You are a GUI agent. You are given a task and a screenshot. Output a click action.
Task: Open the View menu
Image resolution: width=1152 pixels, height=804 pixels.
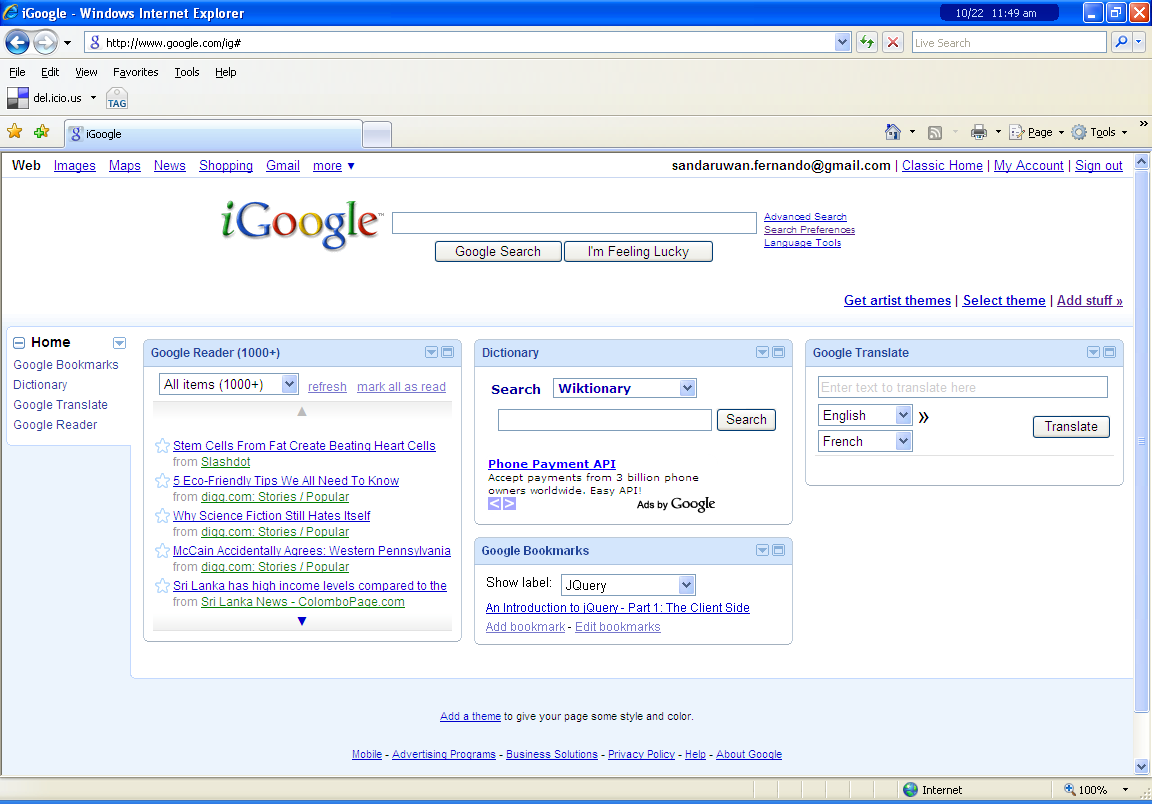86,72
